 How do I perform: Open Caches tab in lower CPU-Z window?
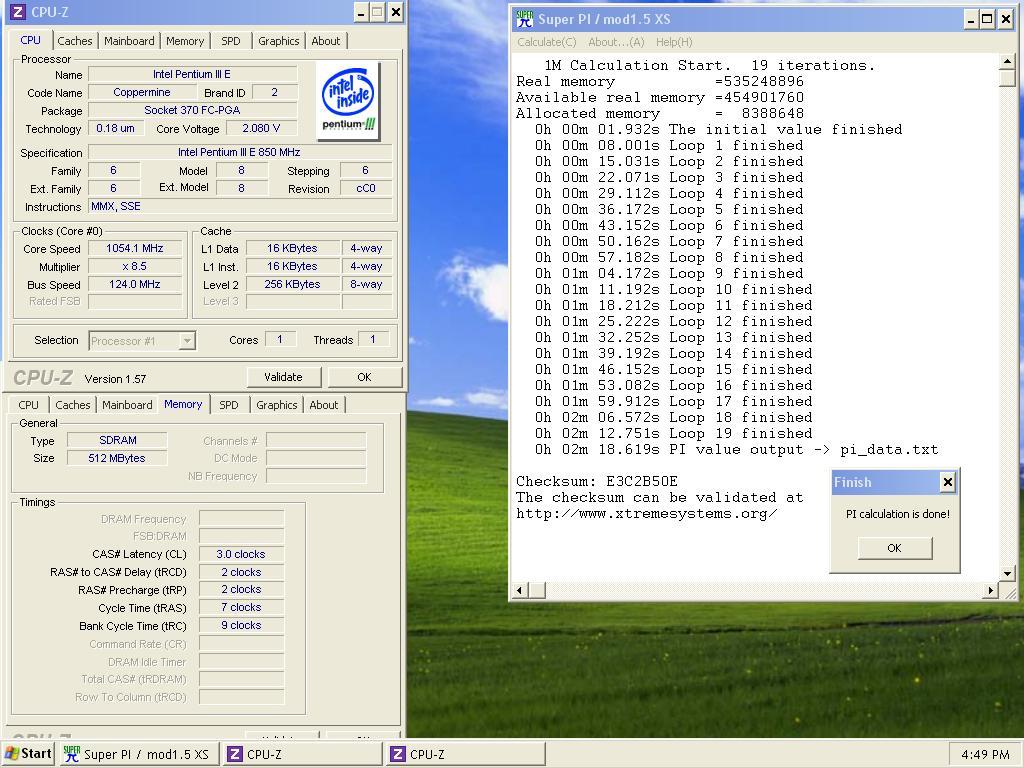pos(72,405)
